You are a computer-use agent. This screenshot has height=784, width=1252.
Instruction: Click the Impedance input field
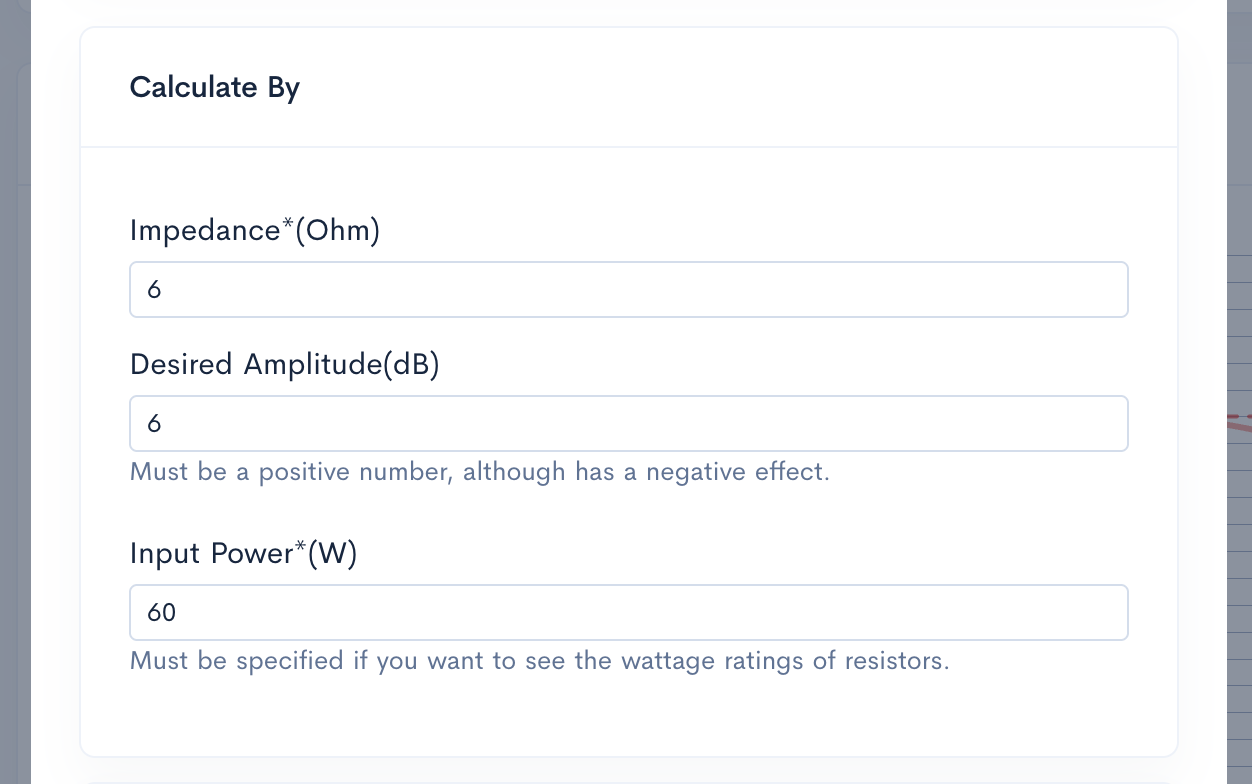tap(628, 290)
